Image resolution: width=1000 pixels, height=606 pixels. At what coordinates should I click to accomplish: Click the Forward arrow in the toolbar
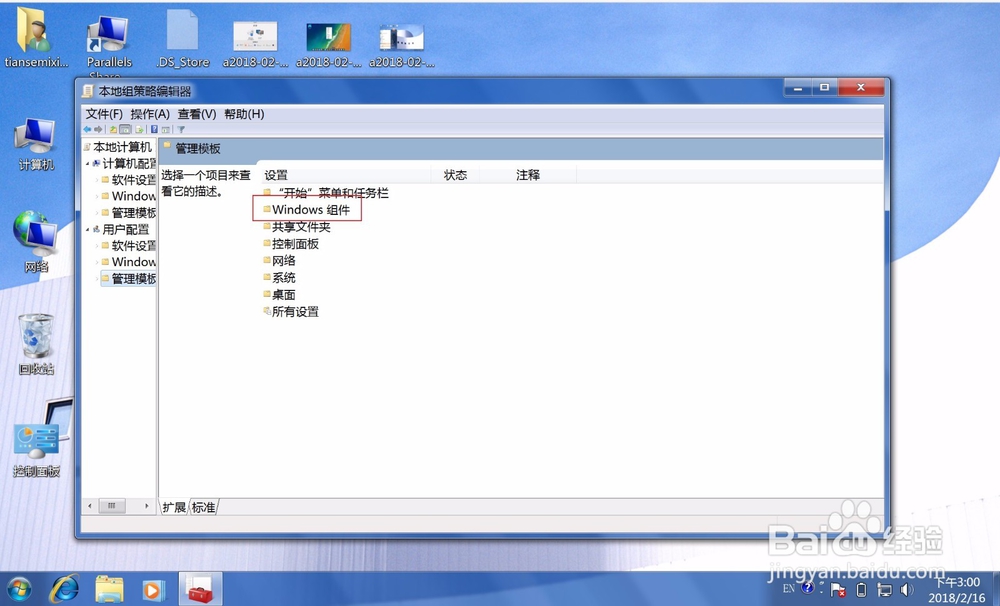[x=98, y=129]
